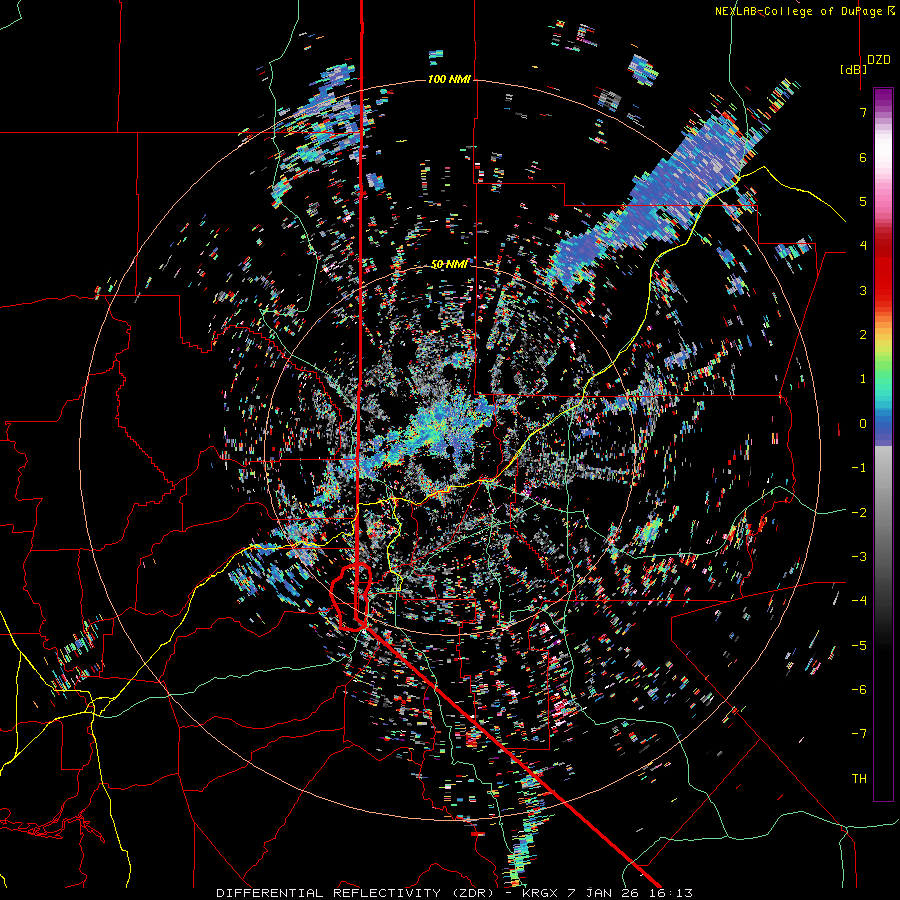Click the positive 4 dB scale label
Viewport: 900px width, 900px height.
pos(863,246)
